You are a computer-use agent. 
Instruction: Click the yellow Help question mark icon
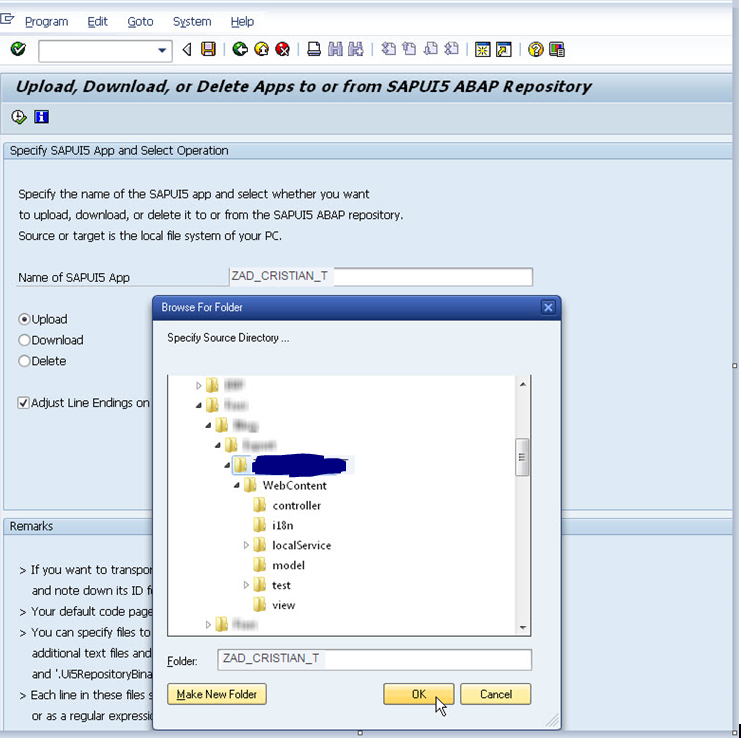(536, 49)
